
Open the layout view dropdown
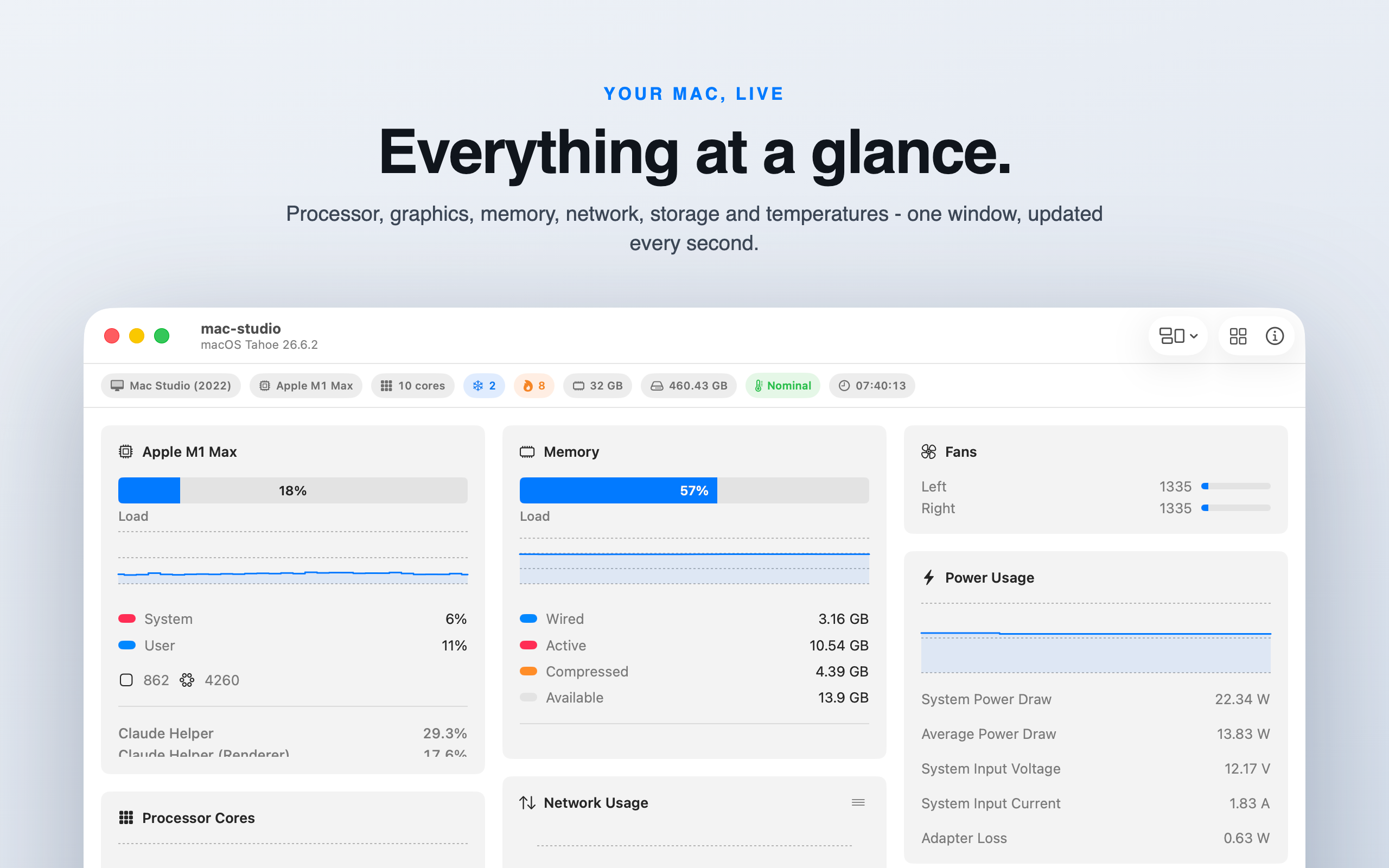[1178, 336]
